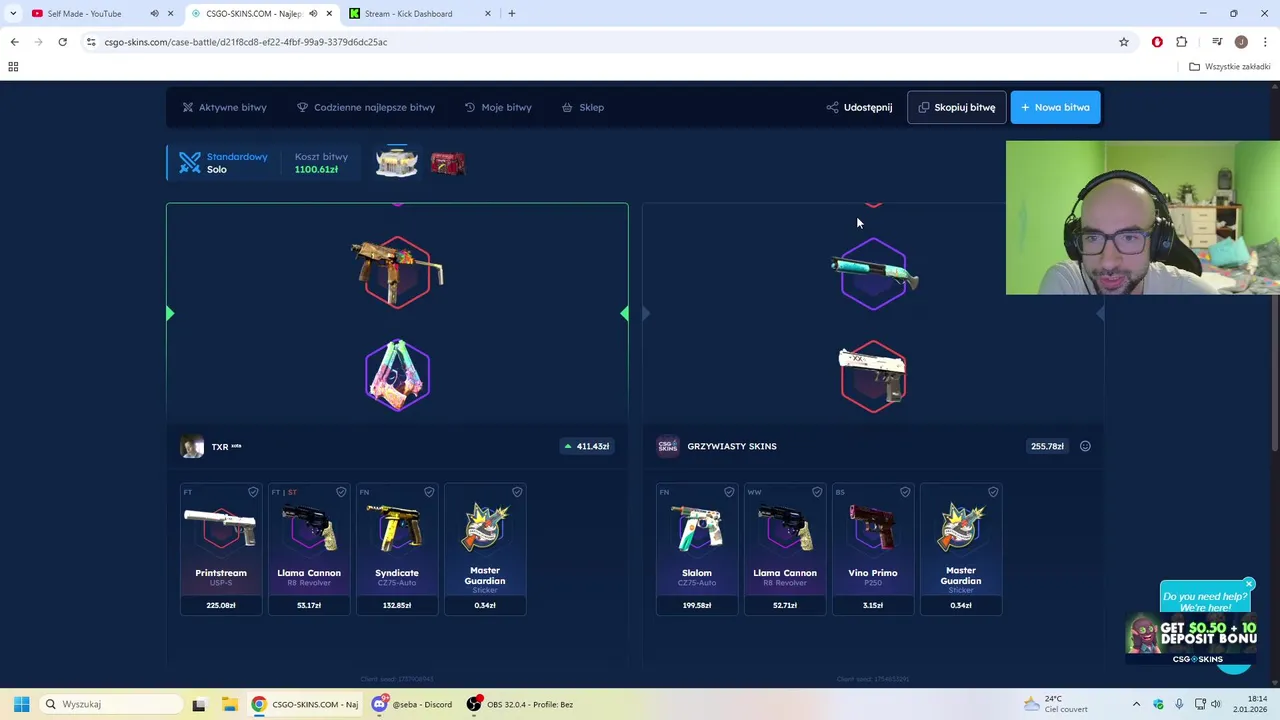
Task: Click the page vertical scrollbar
Action: coord(1273,270)
